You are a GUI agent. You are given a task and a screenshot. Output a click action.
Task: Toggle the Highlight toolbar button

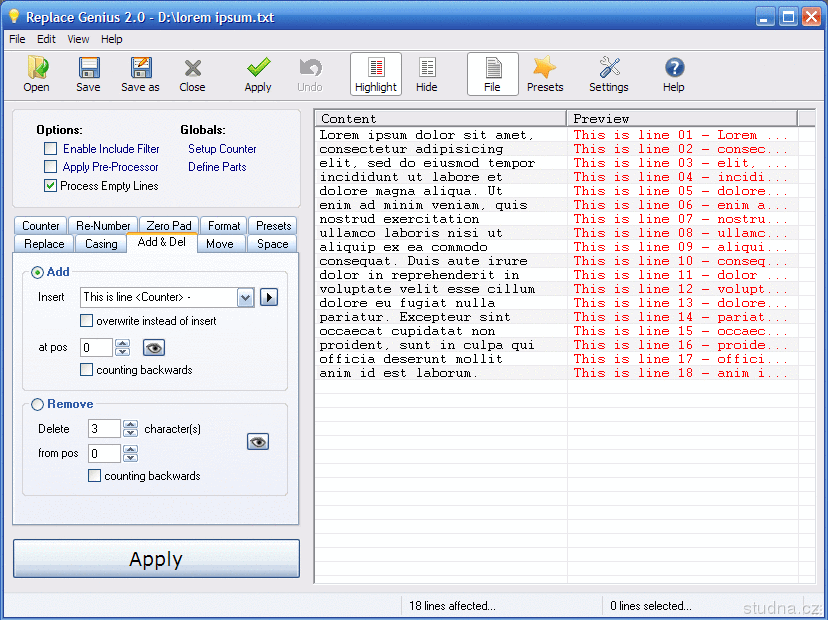click(x=376, y=75)
